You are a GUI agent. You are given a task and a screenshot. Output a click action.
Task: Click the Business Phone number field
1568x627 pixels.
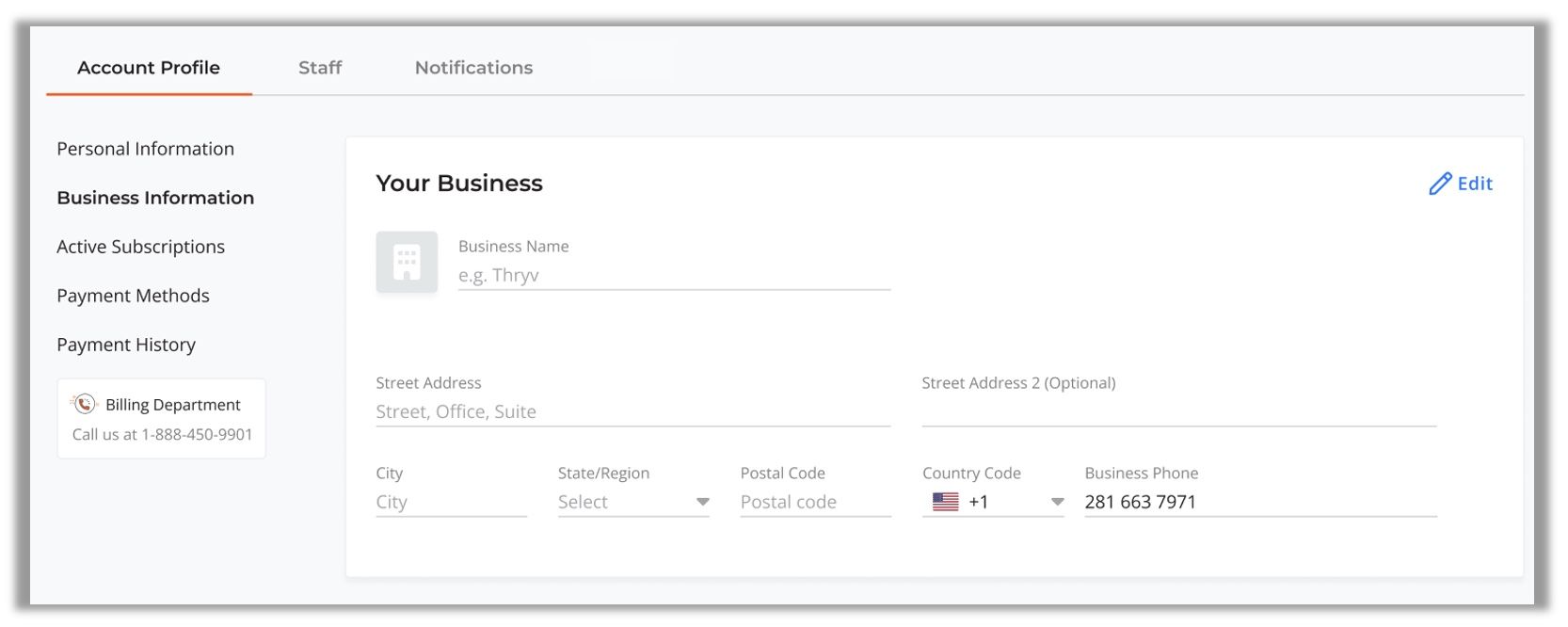(x=1259, y=502)
